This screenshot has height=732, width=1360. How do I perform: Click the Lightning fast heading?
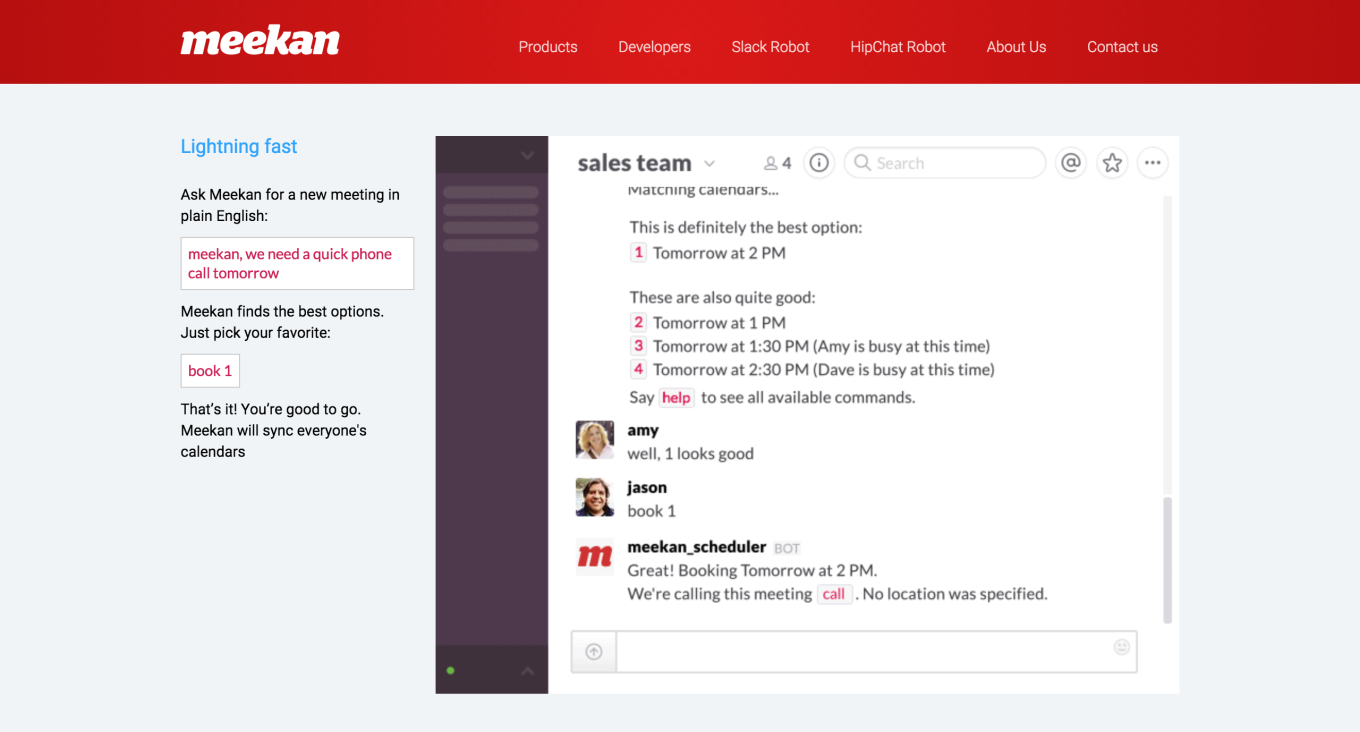click(239, 146)
